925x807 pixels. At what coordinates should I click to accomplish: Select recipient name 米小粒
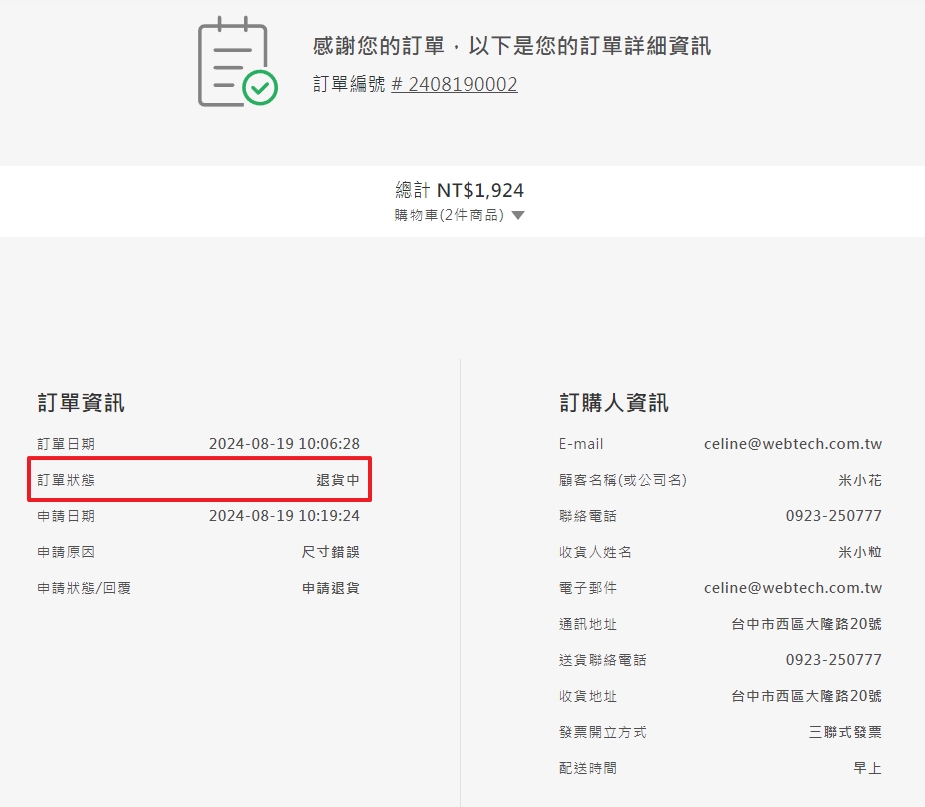click(x=860, y=552)
